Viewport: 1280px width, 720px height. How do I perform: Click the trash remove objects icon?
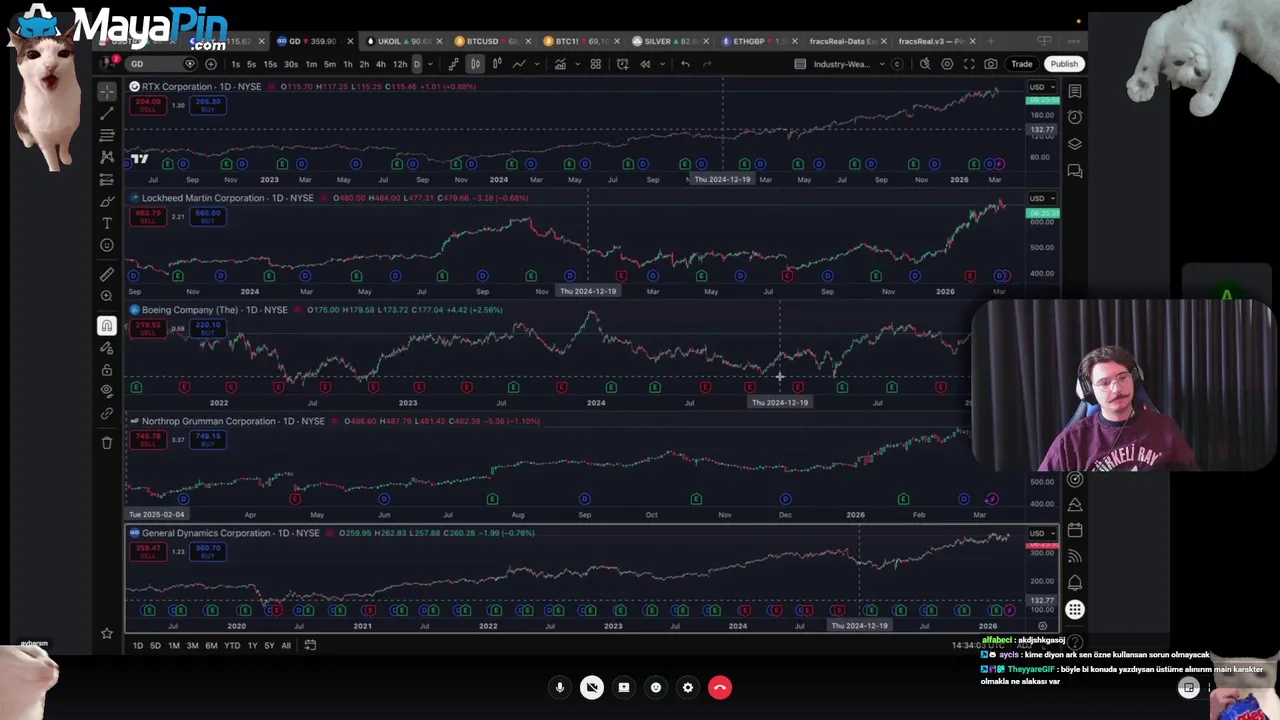pyautogui.click(x=107, y=442)
